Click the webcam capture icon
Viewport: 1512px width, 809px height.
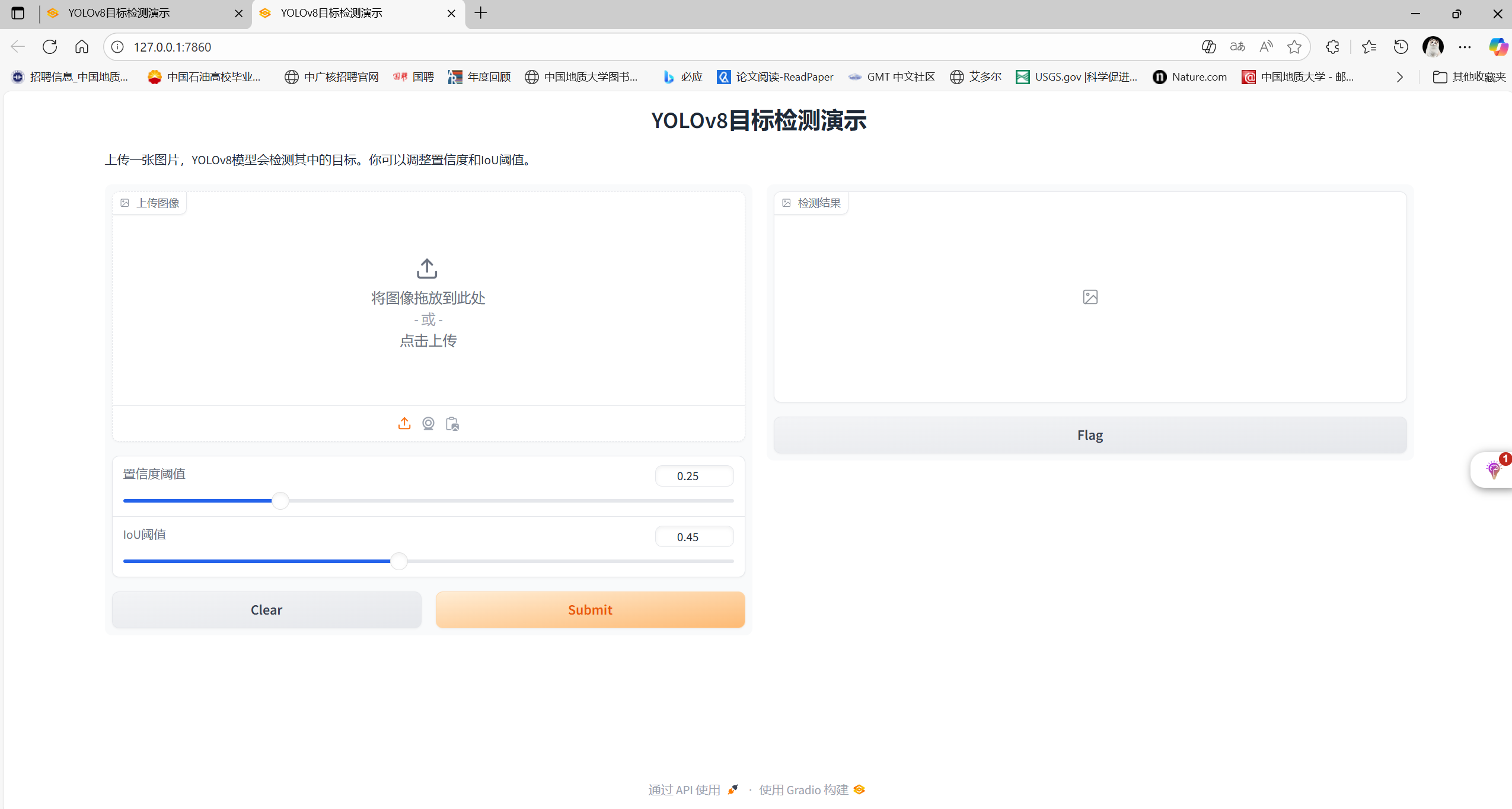[x=428, y=424]
